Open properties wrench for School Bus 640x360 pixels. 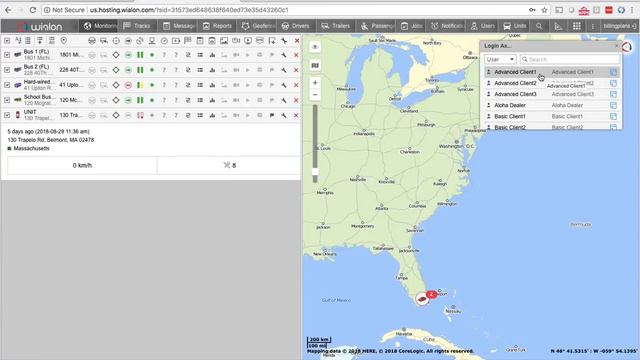(284, 100)
